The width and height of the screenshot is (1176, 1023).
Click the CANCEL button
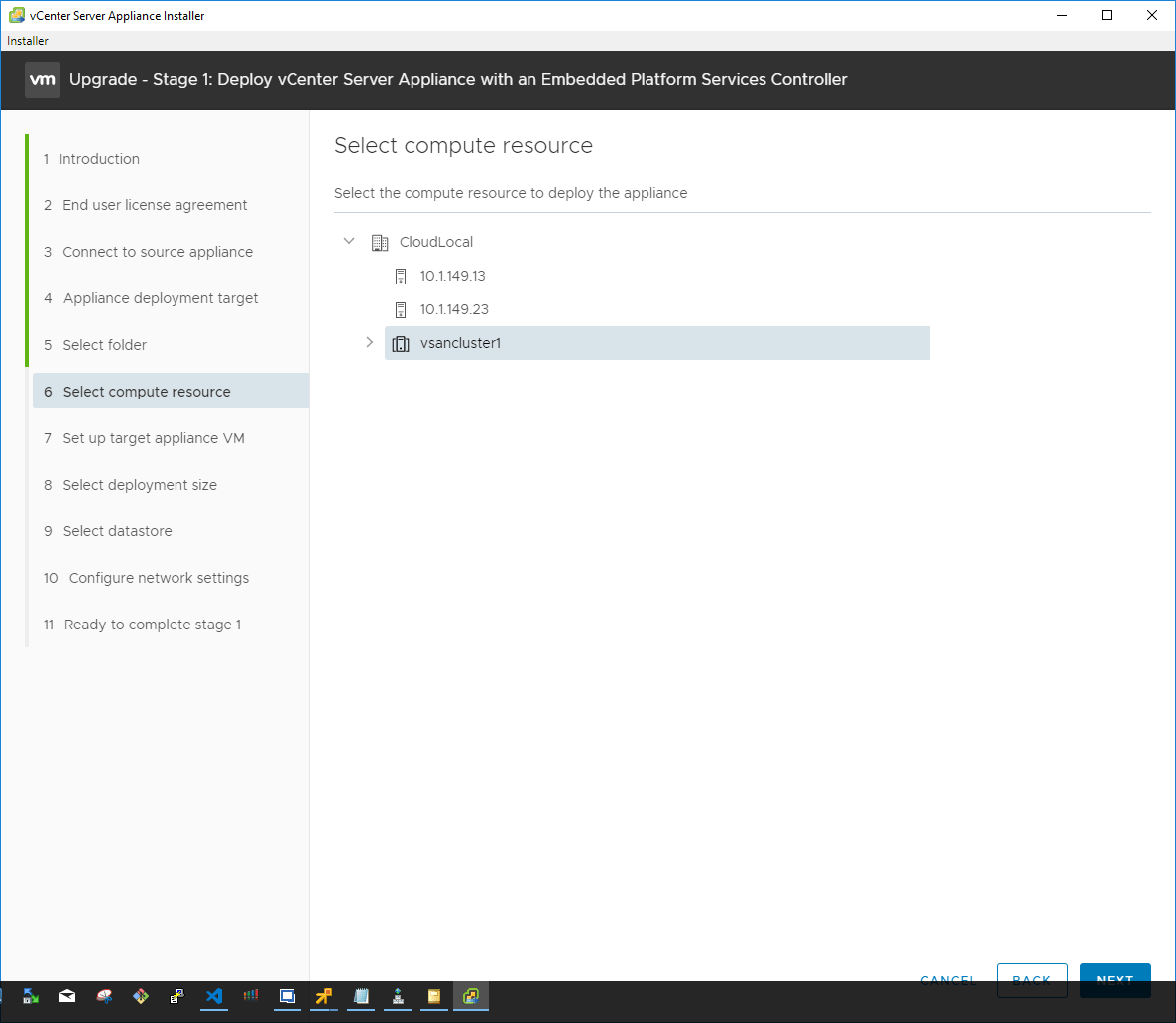pyautogui.click(x=947, y=979)
